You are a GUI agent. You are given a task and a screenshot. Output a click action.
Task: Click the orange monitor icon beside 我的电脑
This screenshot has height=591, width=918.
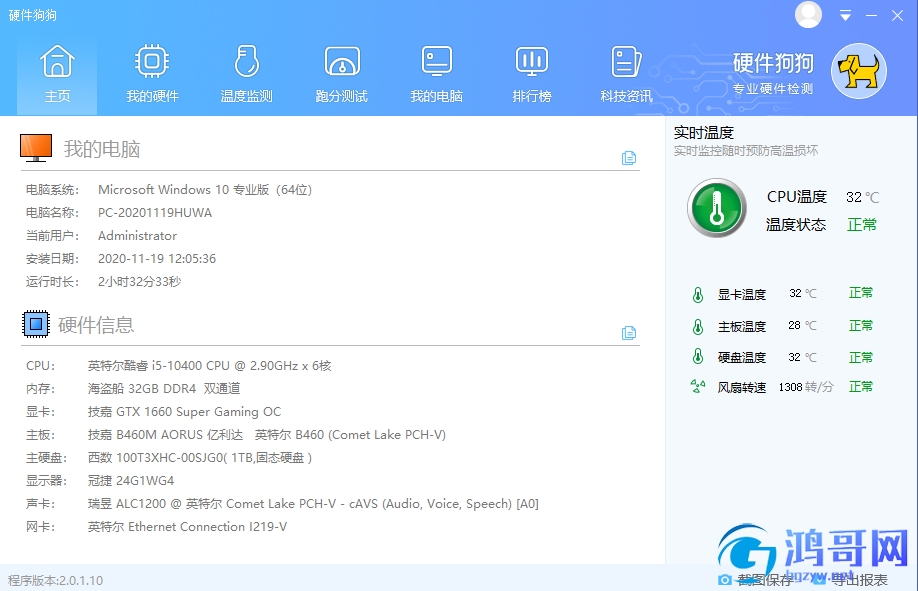36,148
